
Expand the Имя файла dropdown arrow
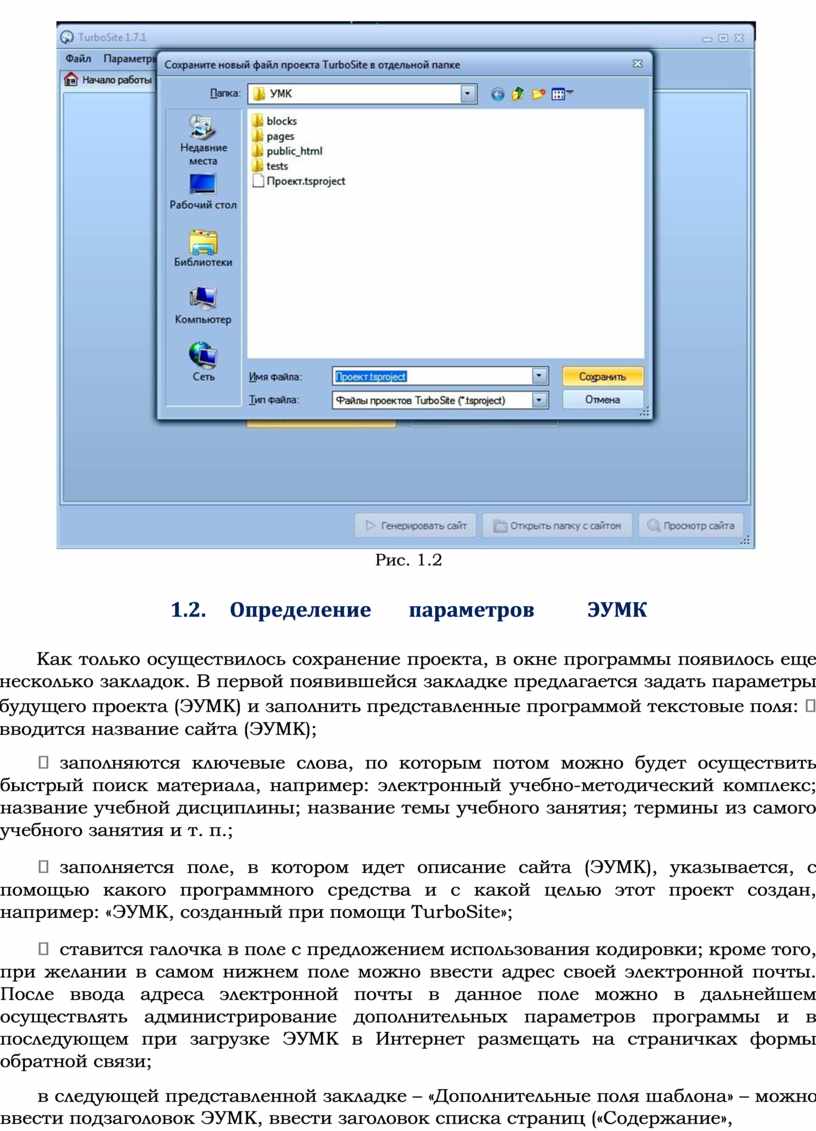click(540, 377)
